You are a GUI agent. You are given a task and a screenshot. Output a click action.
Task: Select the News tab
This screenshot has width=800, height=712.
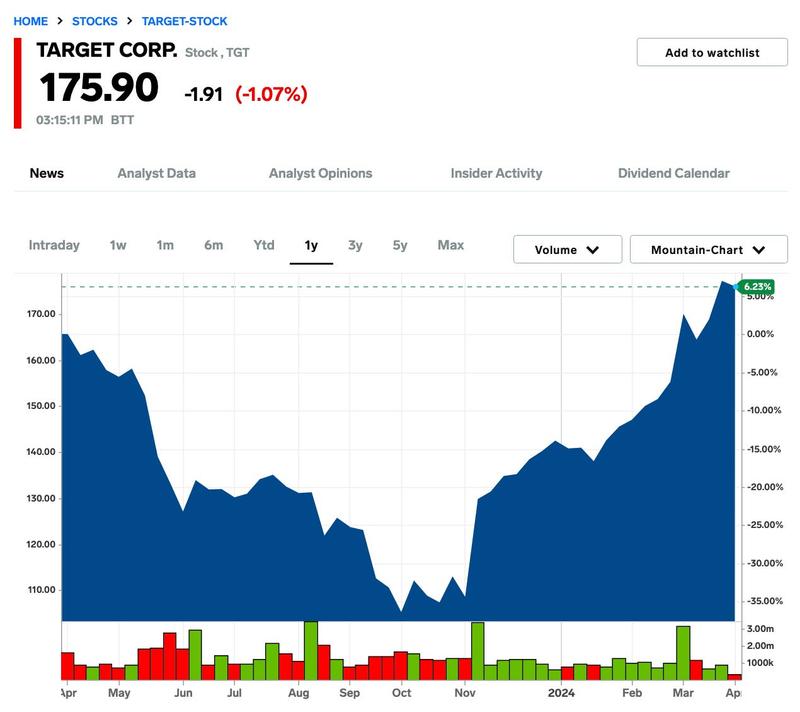tap(46, 173)
